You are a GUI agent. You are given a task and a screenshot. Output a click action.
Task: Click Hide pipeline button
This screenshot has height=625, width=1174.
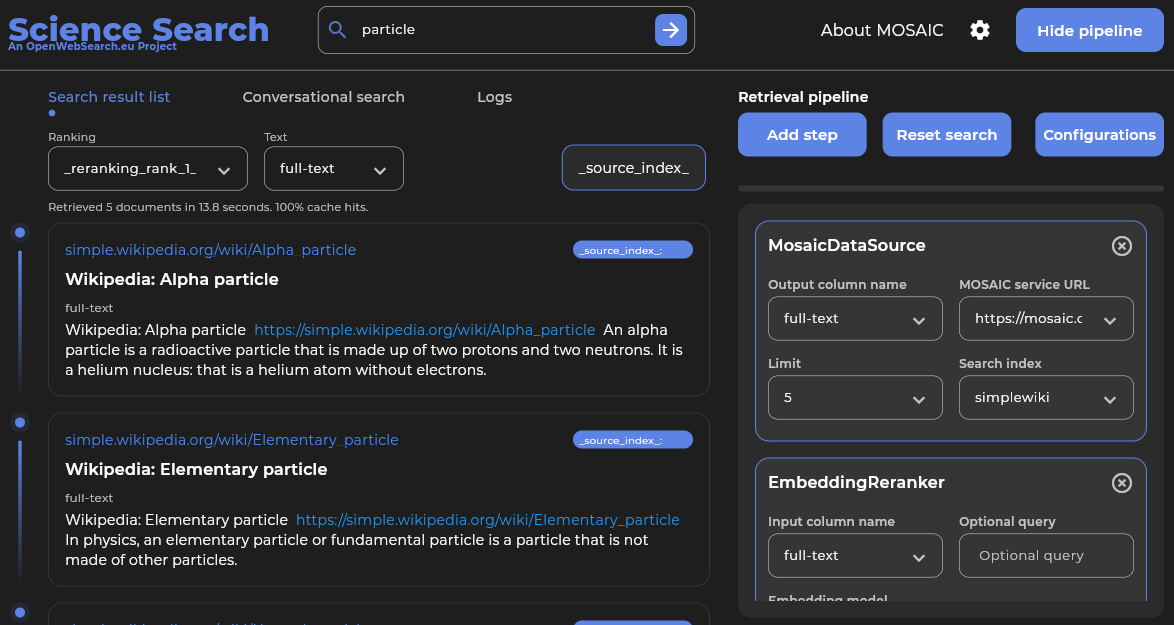pyautogui.click(x=1089, y=30)
